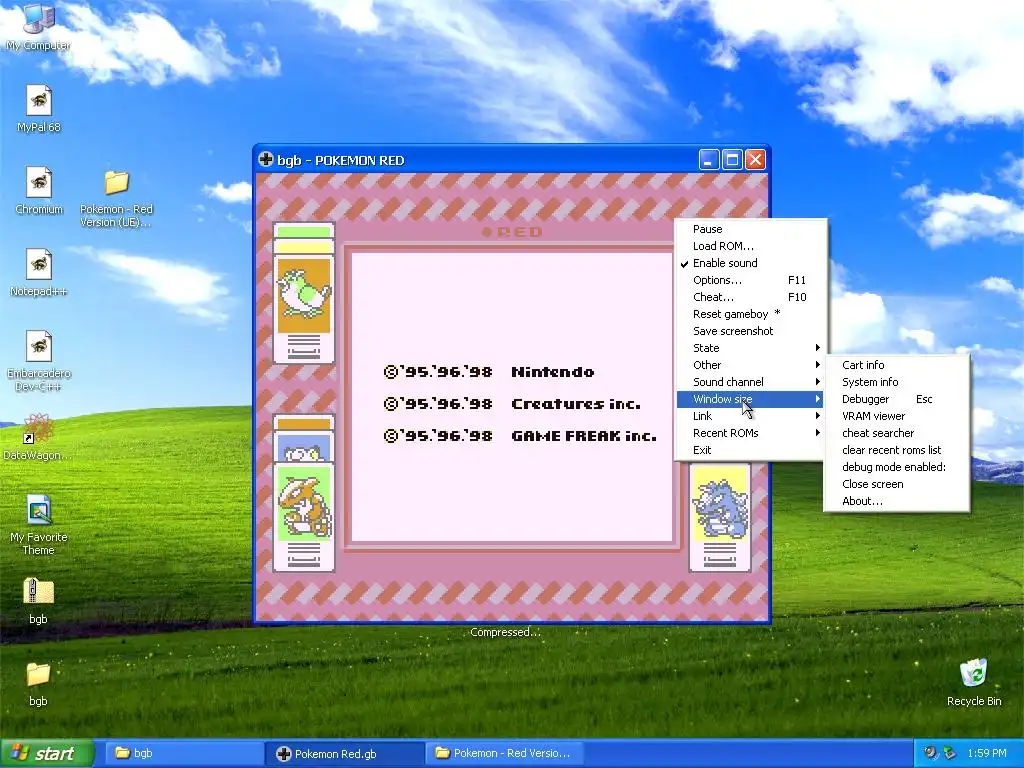Image resolution: width=1024 pixels, height=768 pixels.
Task: Open Cheat... from the context menu
Action: (750, 297)
